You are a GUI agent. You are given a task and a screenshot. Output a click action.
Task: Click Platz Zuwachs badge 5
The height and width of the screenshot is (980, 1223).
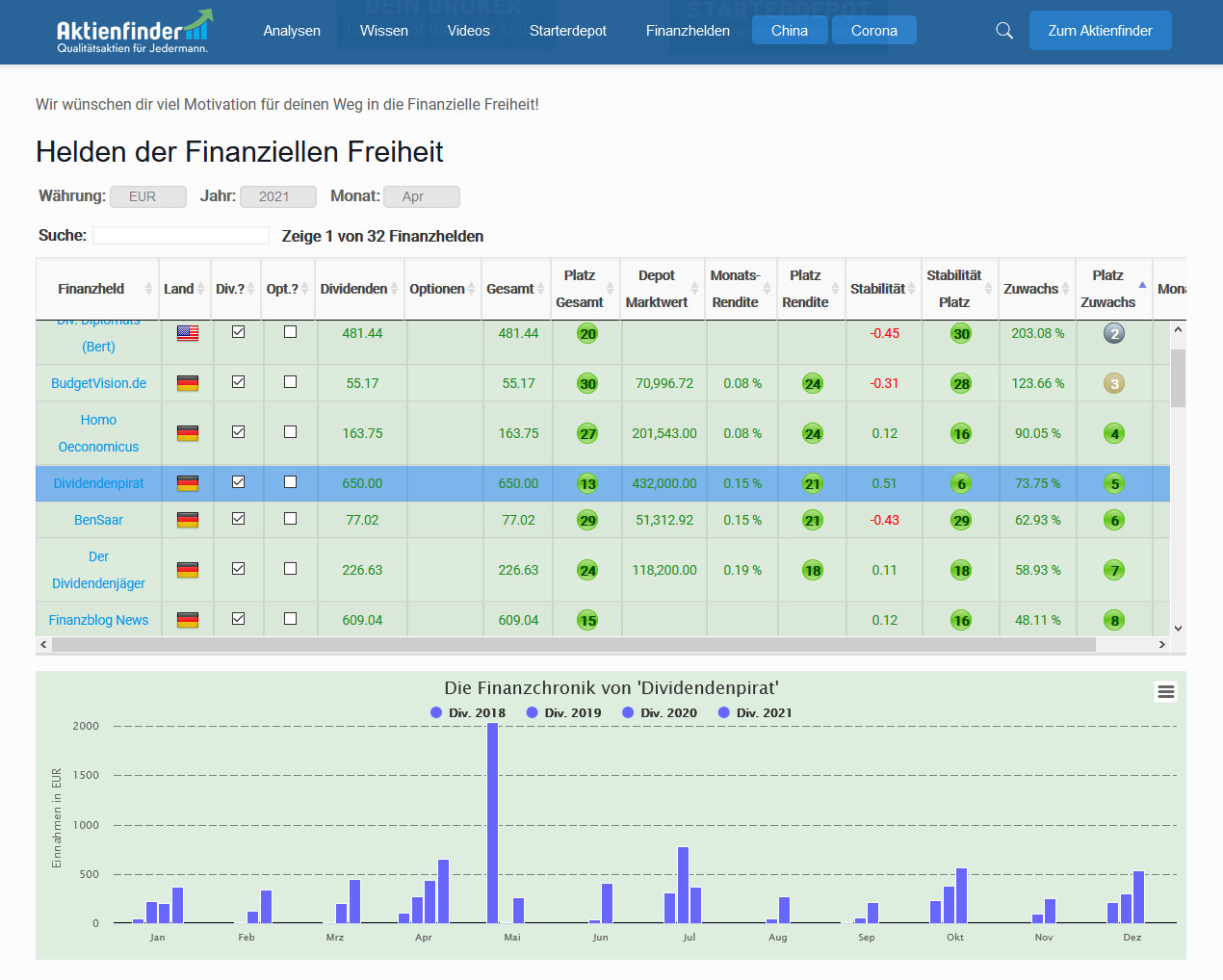1114,483
